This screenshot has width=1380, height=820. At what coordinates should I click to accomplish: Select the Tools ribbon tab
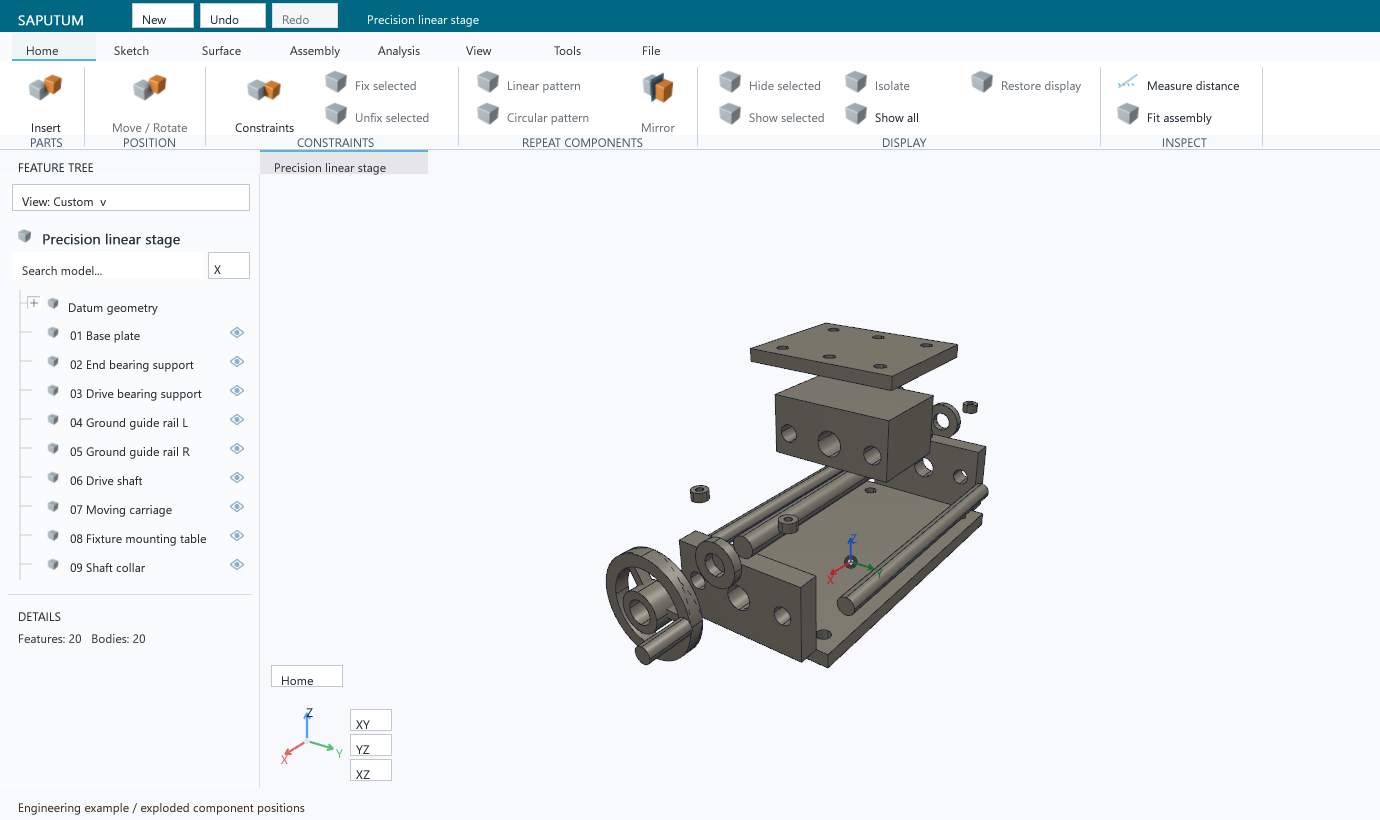point(567,51)
